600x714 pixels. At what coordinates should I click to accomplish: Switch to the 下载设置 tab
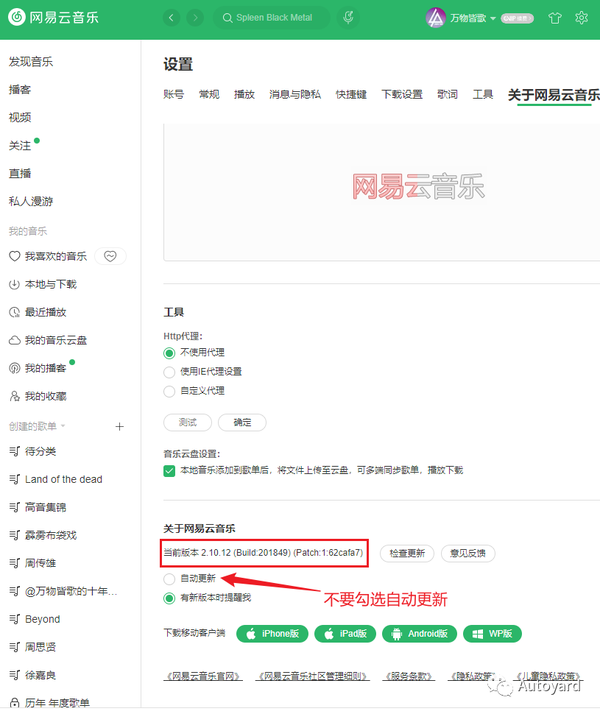pos(402,94)
